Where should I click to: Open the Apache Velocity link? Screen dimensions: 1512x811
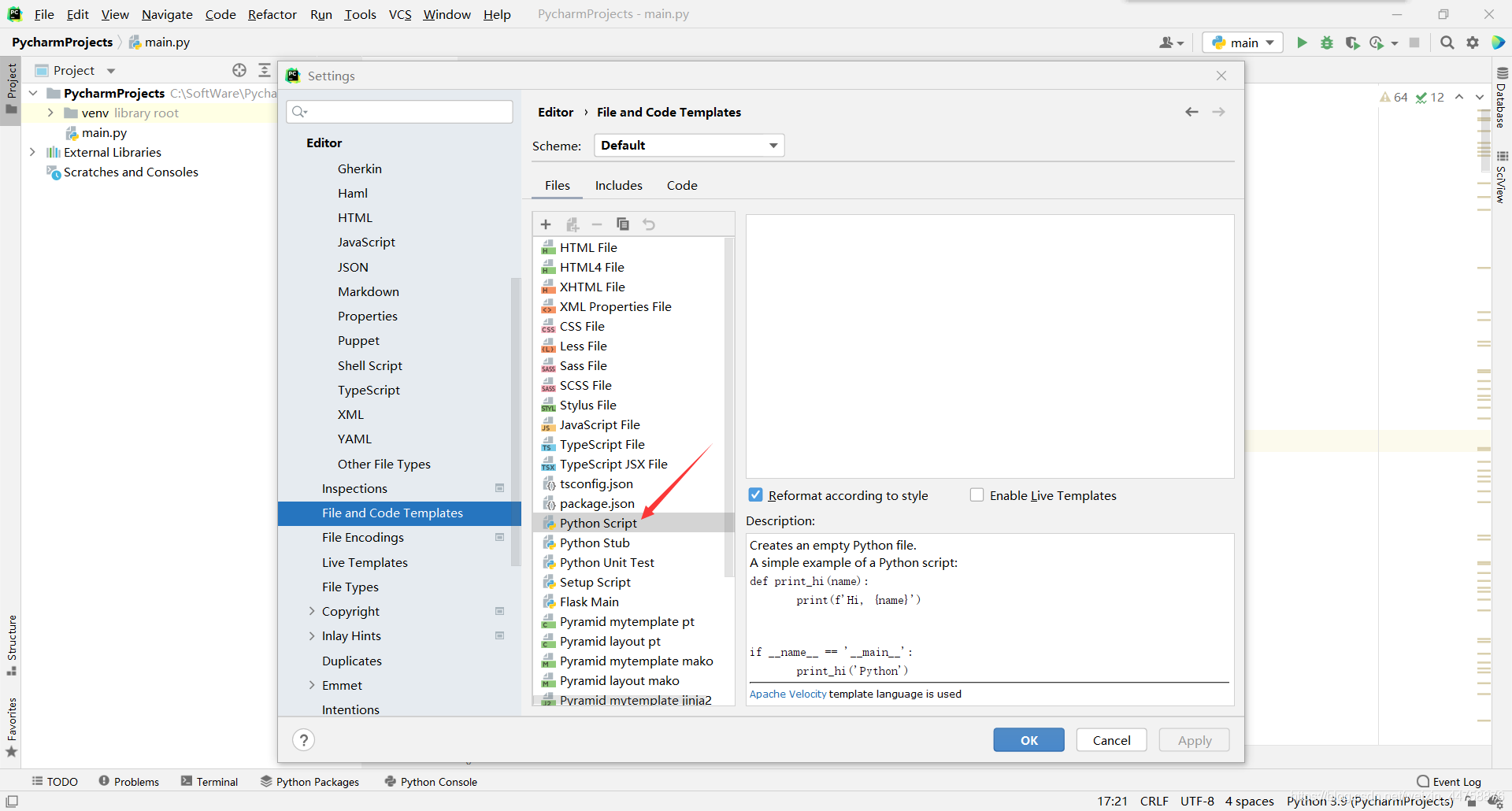(787, 694)
